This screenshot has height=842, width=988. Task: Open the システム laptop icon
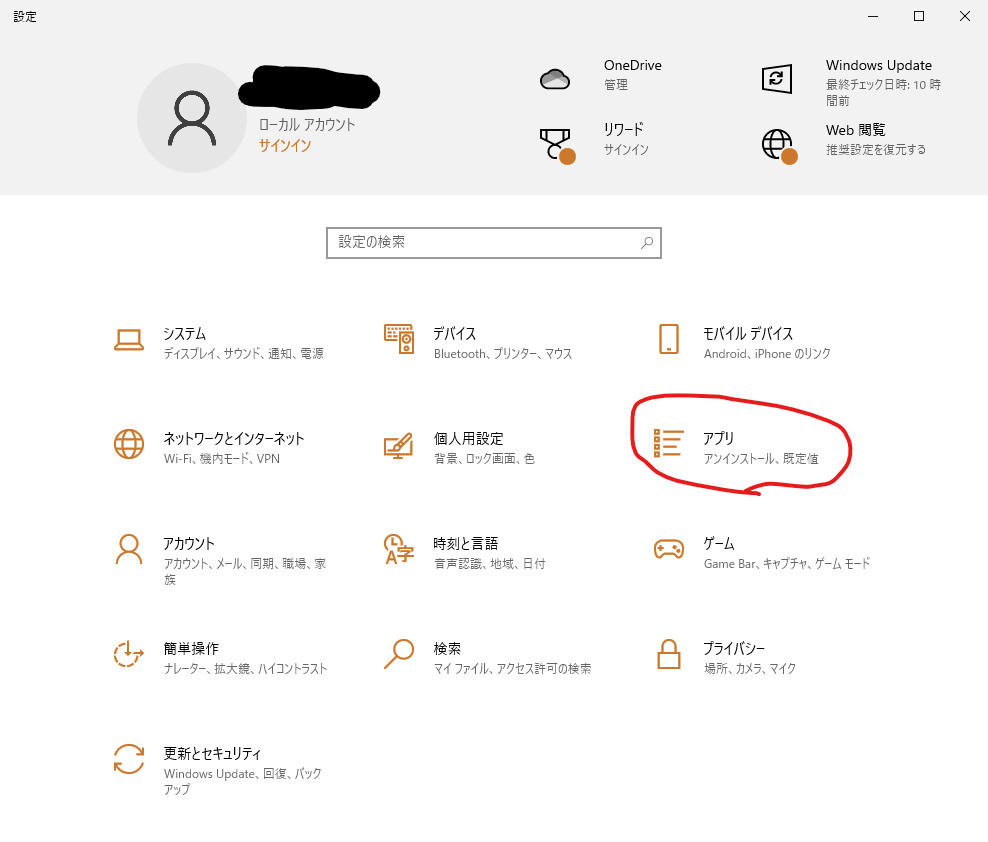click(129, 340)
